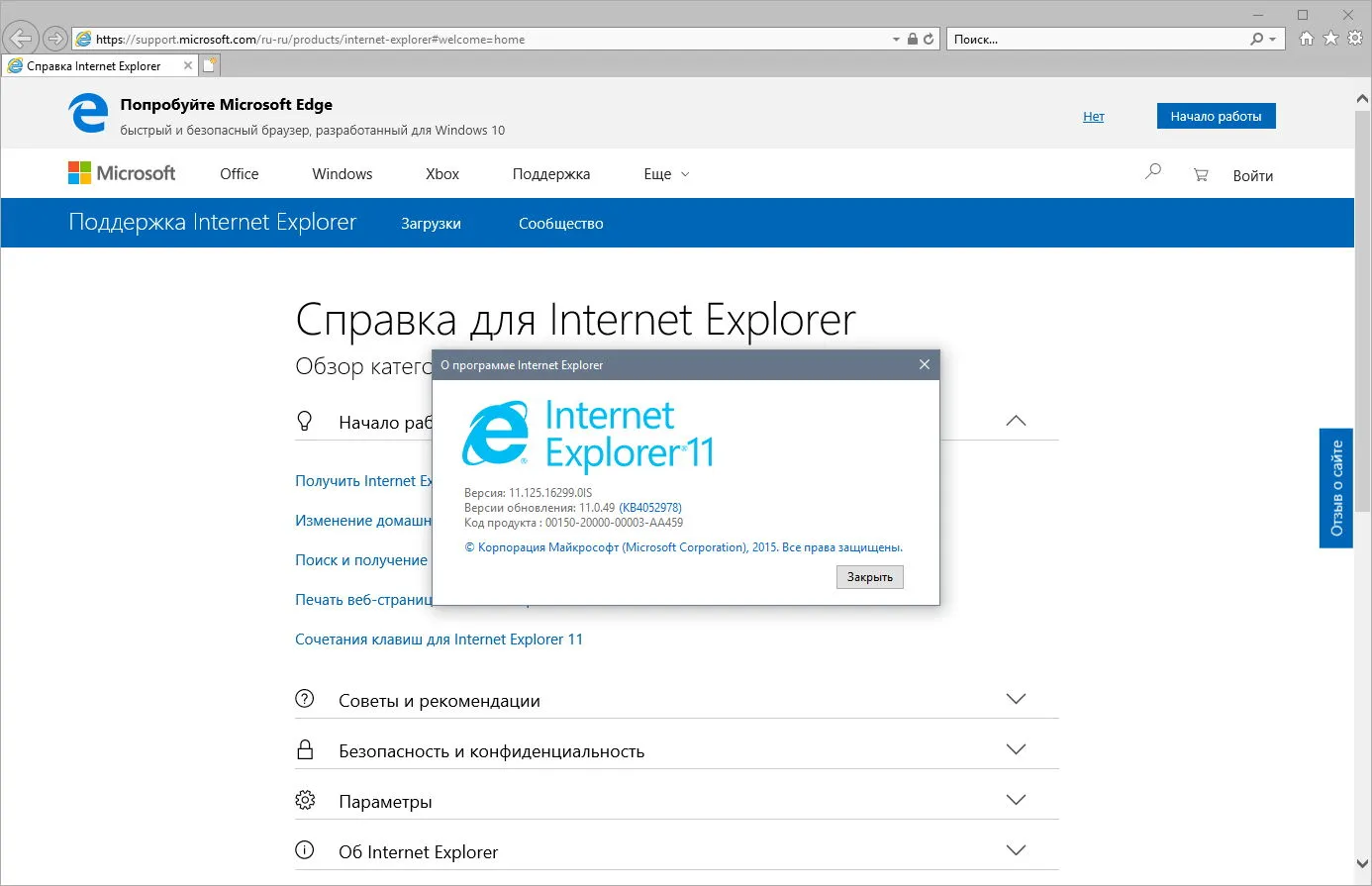Click the Microsoft site search magnifier icon
The height and width of the screenshot is (886, 1372).
click(1153, 172)
